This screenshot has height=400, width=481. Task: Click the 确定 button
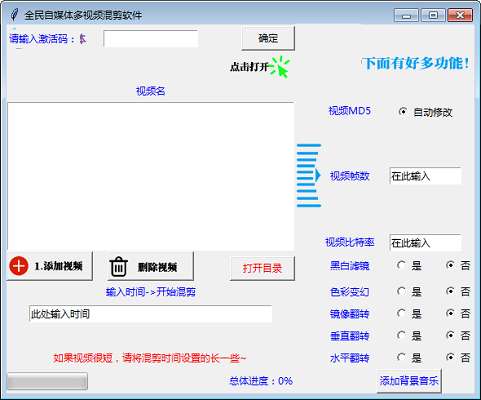(268, 38)
